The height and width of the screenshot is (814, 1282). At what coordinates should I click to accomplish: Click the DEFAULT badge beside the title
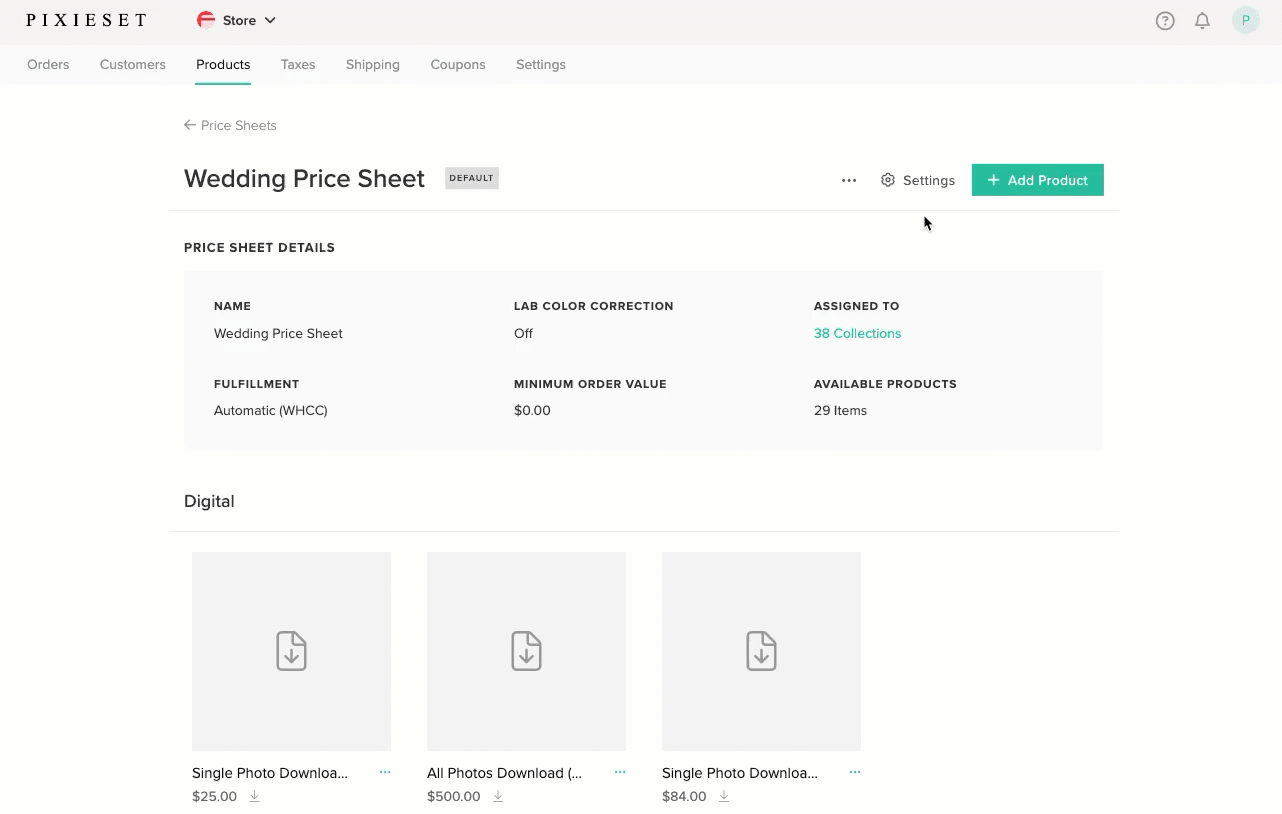coord(472,178)
